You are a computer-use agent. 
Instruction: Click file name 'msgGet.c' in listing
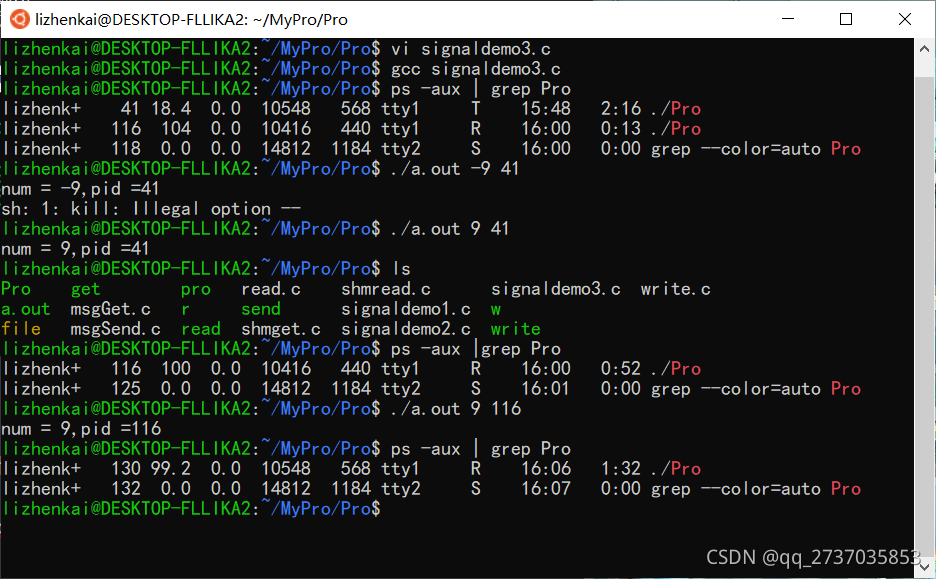[x=110, y=309]
